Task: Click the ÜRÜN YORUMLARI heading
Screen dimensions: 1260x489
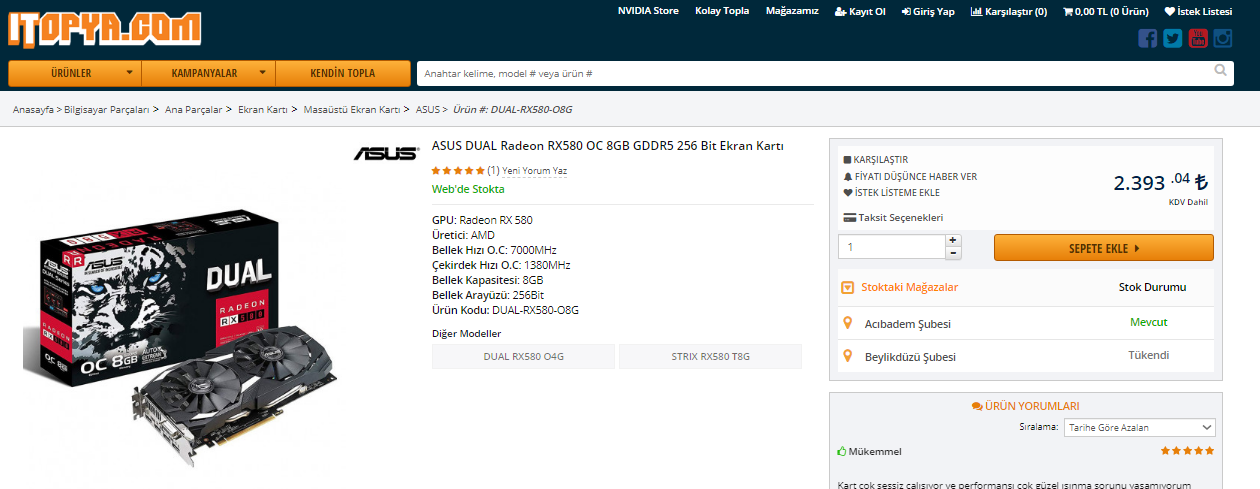Action: tap(1025, 406)
